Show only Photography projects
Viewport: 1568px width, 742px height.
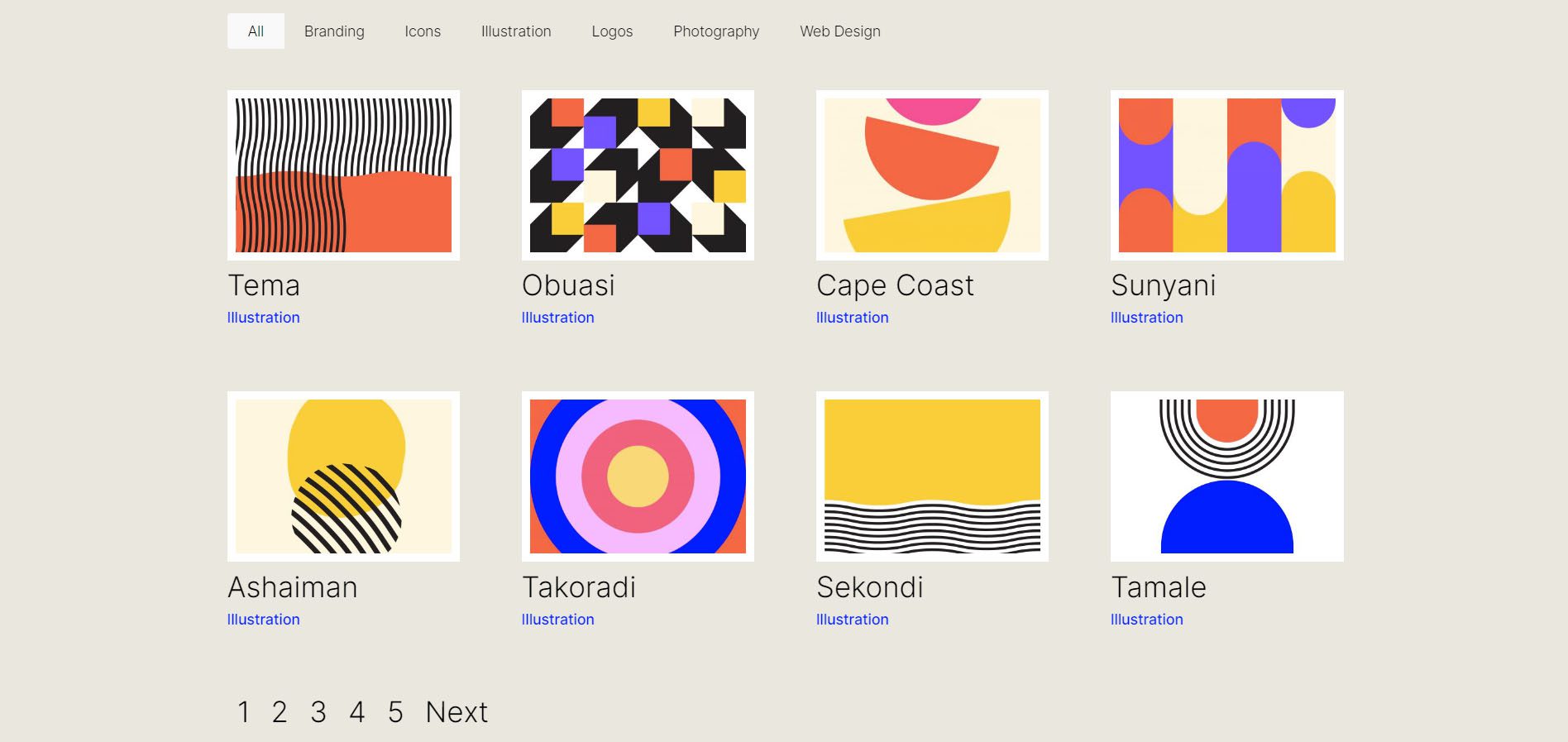pyautogui.click(x=716, y=31)
